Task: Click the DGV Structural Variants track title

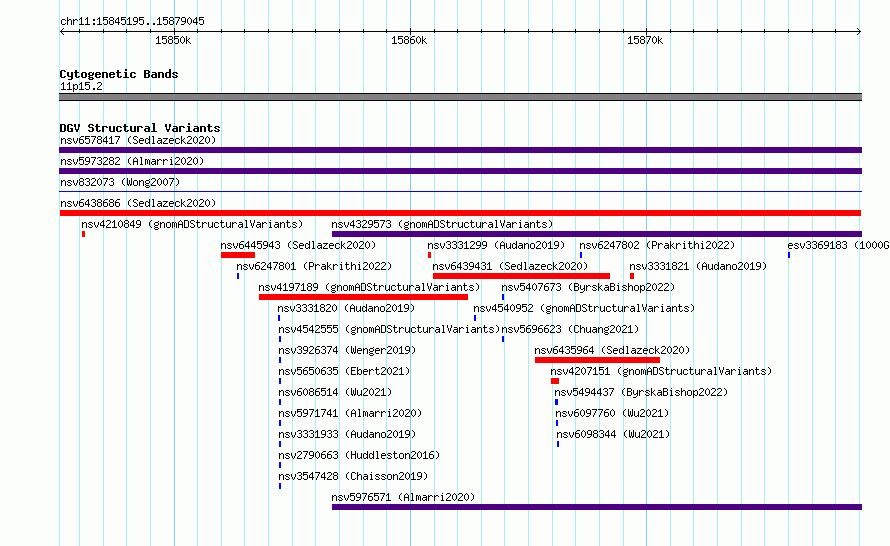Action: 140,128
